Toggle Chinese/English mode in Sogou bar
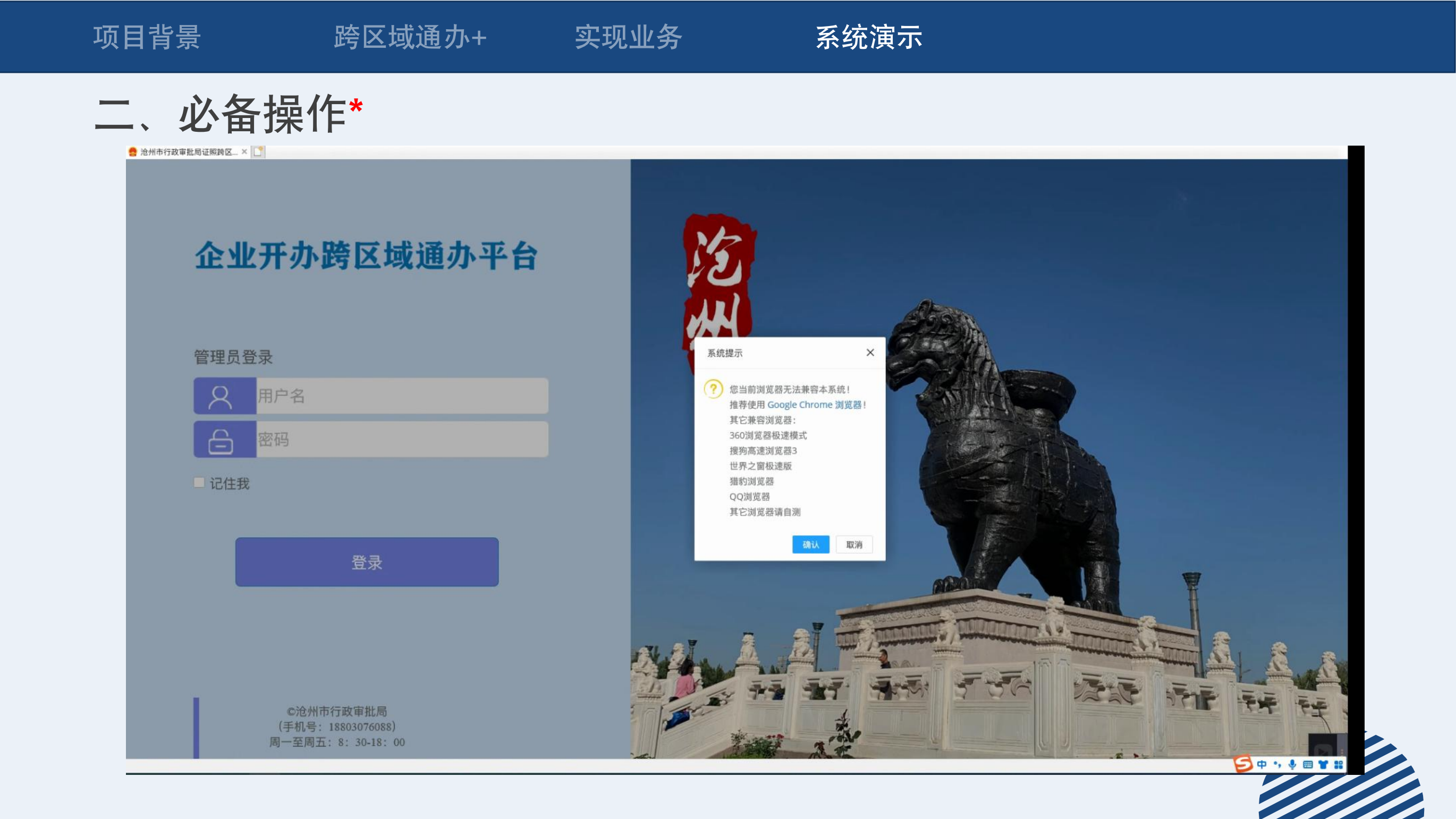The height and width of the screenshot is (819, 1456). (x=1262, y=765)
